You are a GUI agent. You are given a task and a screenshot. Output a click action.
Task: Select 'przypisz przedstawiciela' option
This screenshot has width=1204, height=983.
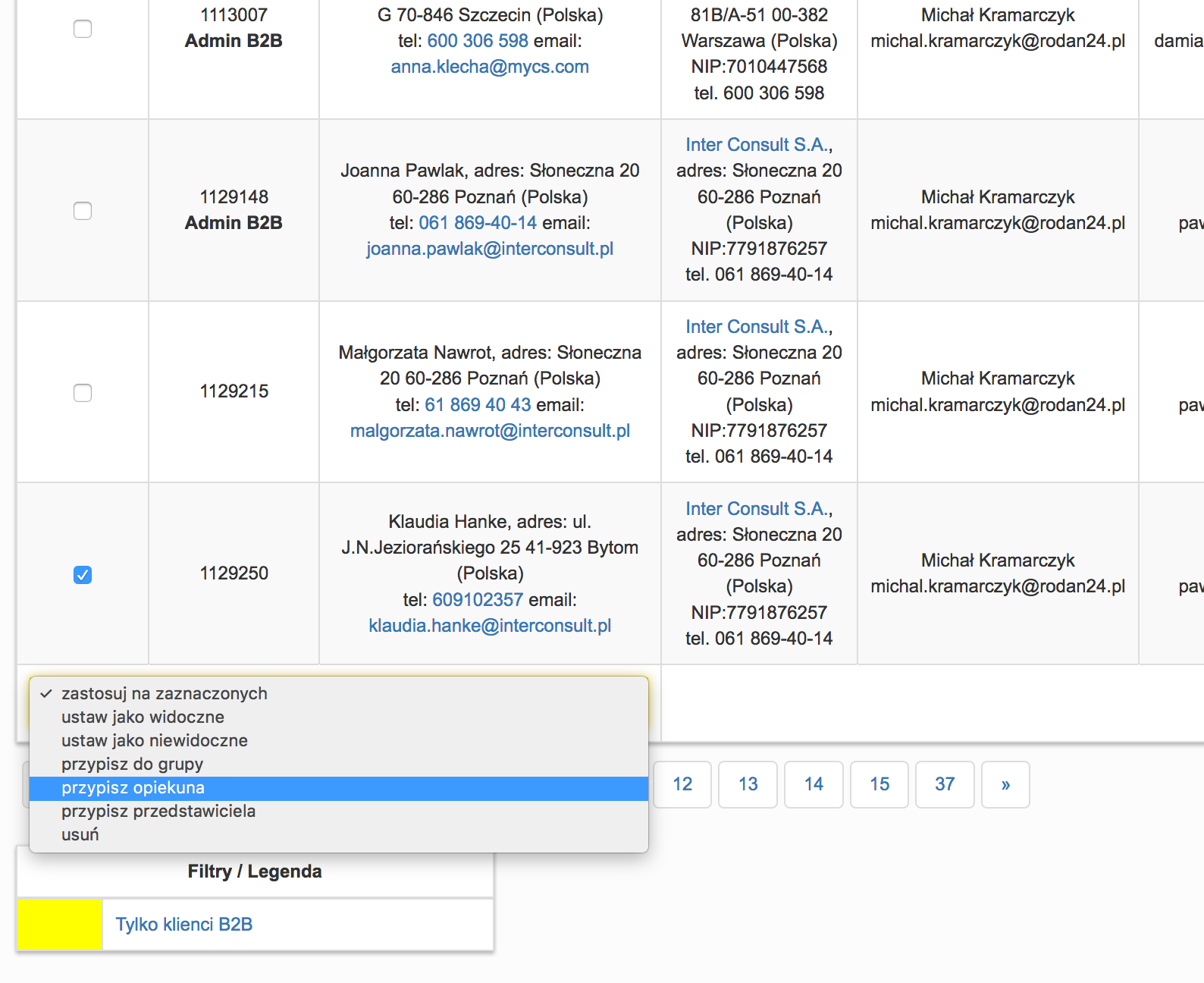pos(158,812)
